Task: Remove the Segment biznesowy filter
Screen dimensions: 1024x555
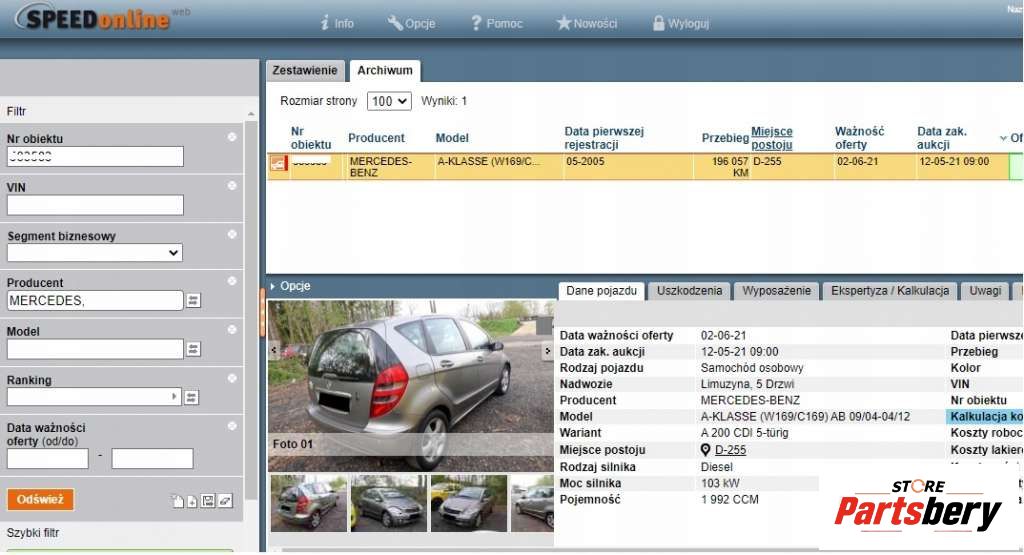Action: (x=232, y=234)
